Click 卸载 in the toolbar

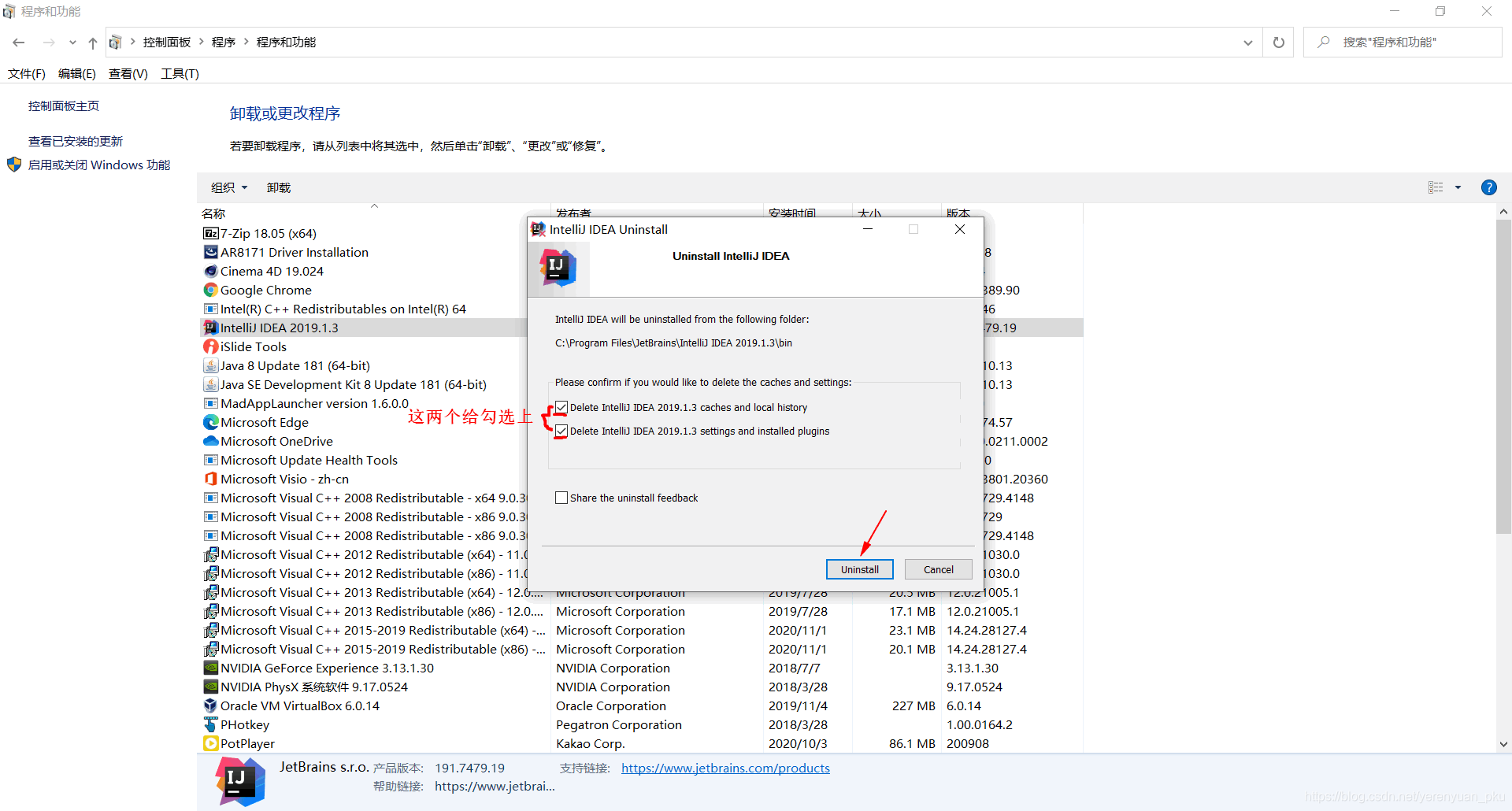(279, 187)
